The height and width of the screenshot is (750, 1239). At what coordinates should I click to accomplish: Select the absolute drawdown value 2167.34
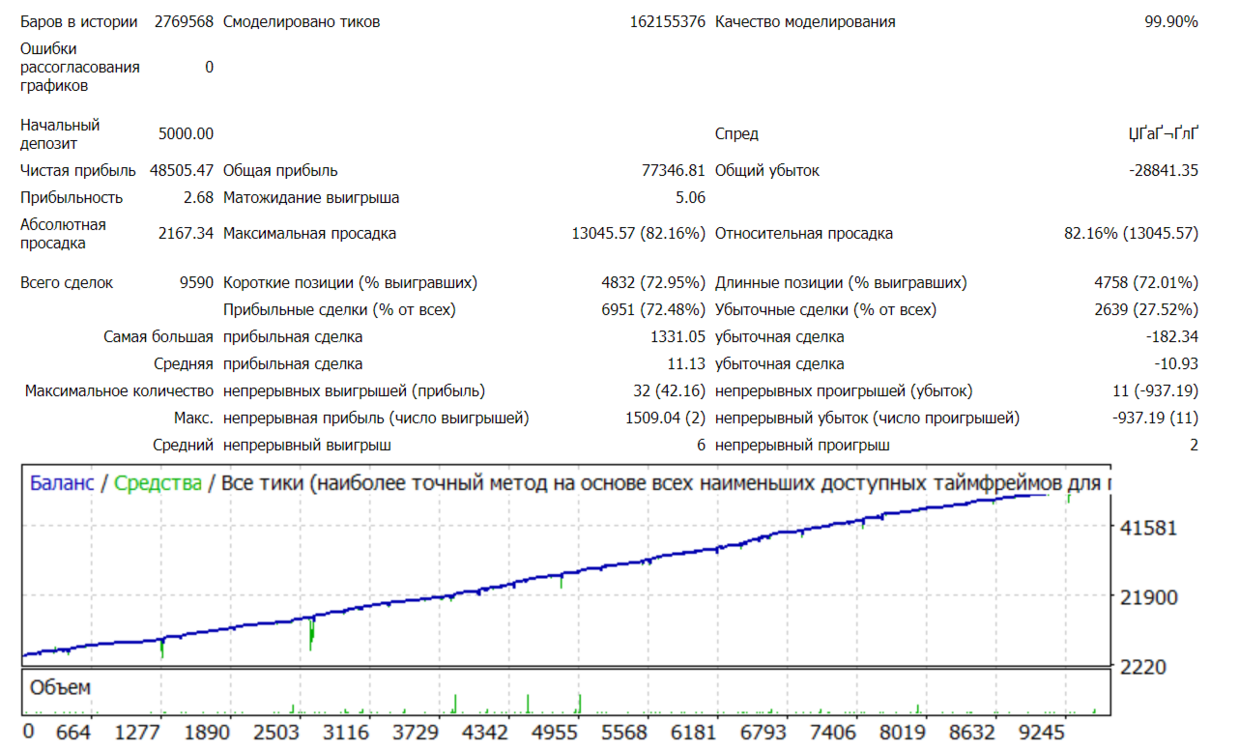[x=186, y=234]
